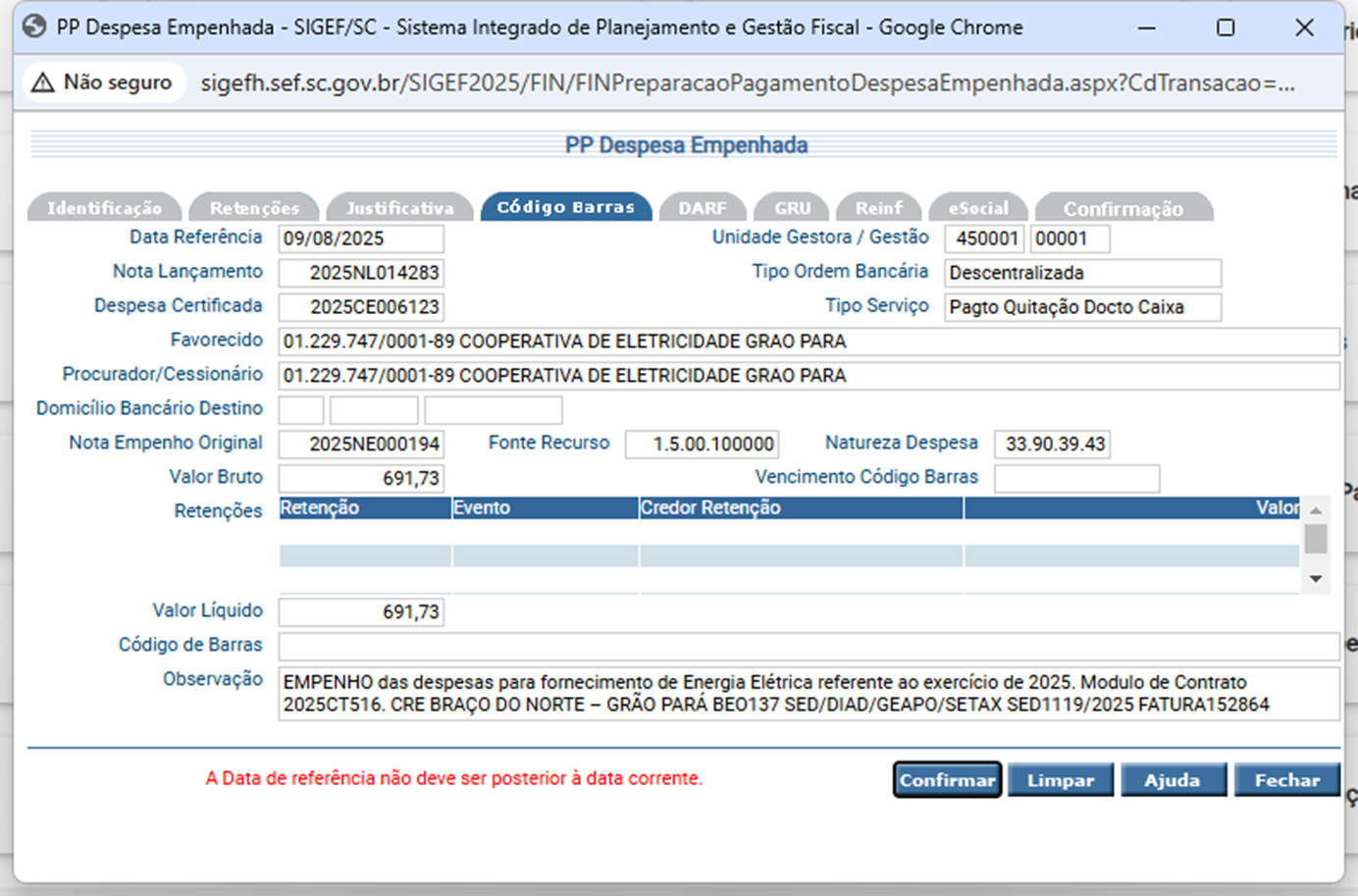Viewport: 1358px width, 896px height.
Task: Click the Limpar button
Action: pos(1060,780)
